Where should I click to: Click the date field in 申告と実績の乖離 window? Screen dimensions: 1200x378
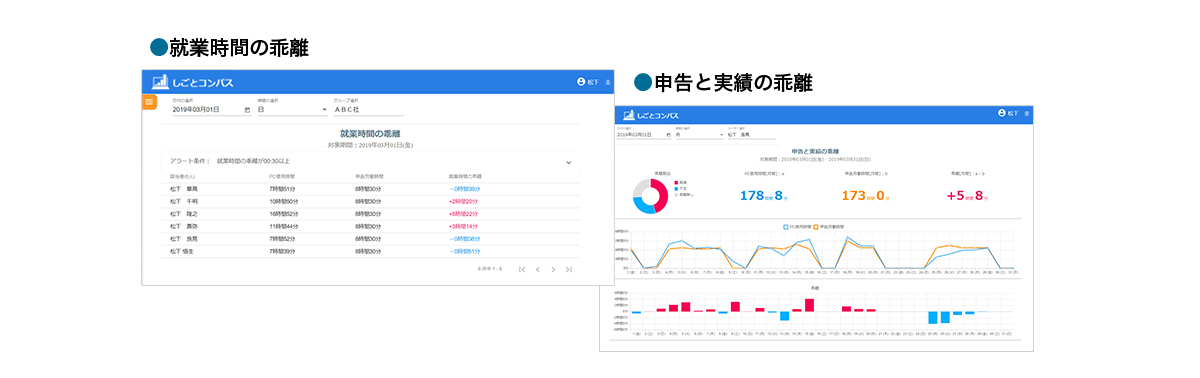pos(644,134)
